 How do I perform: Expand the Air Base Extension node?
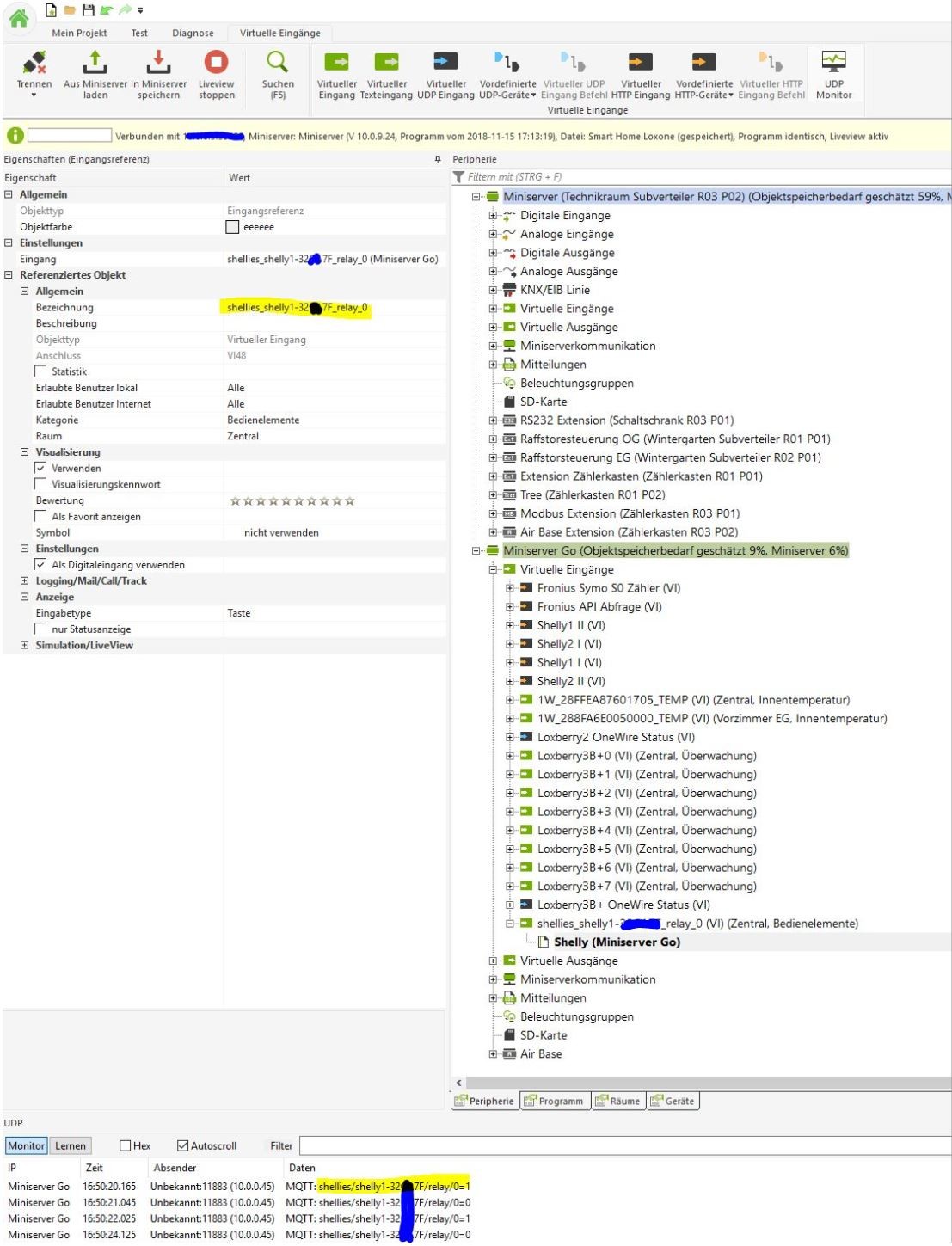pos(493,532)
